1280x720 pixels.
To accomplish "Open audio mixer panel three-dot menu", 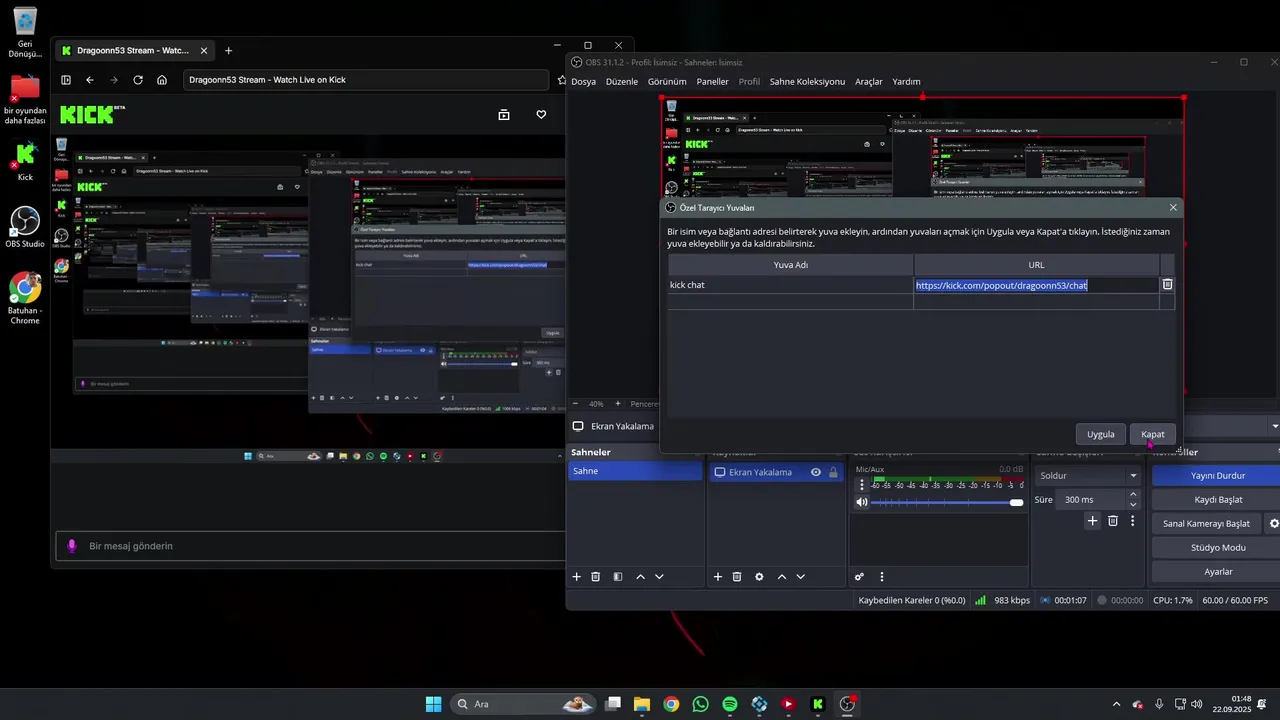I will tap(881, 577).
